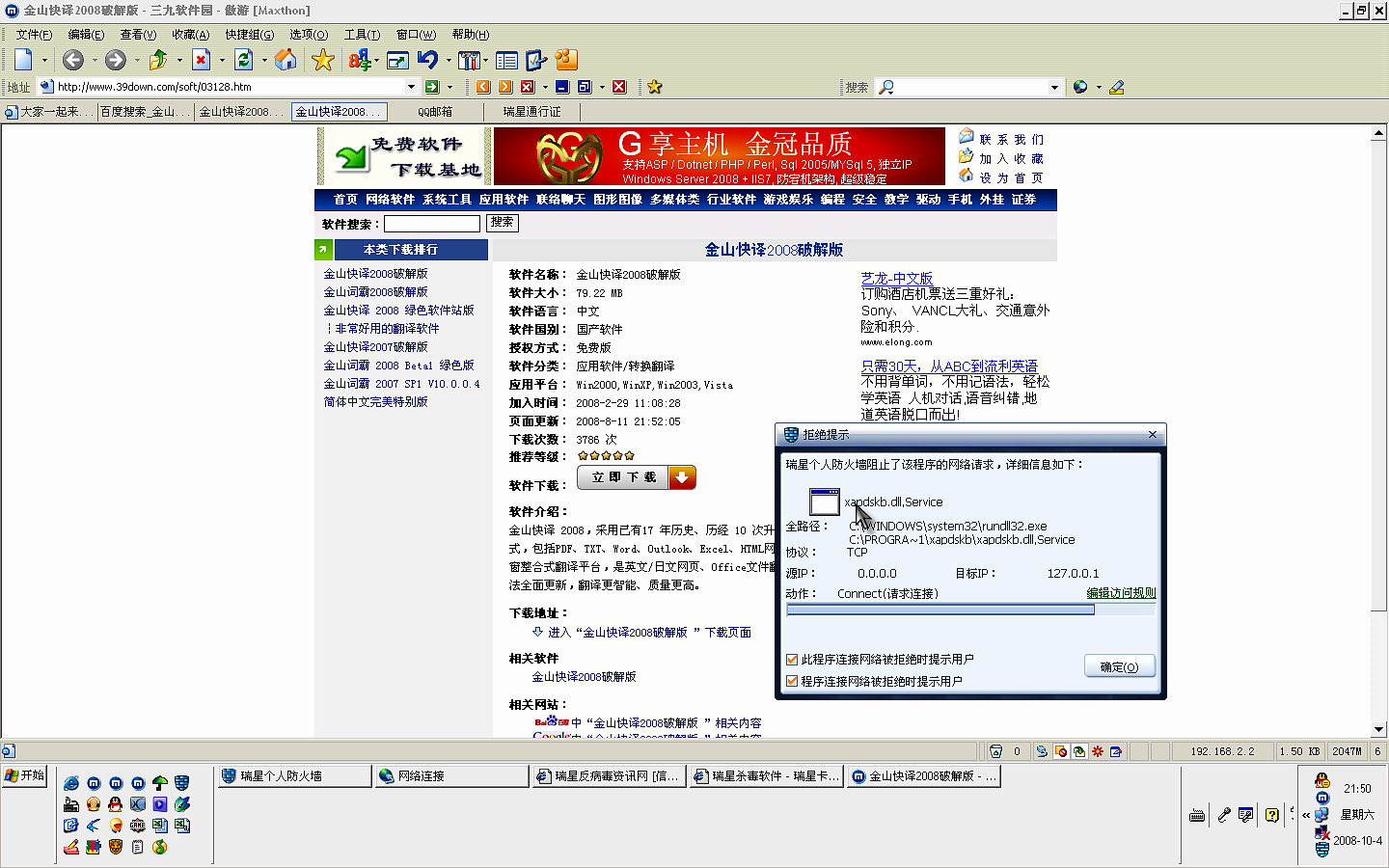Refresh the page using the green arrows icon
This screenshot has height=868, width=1389.
243,60
